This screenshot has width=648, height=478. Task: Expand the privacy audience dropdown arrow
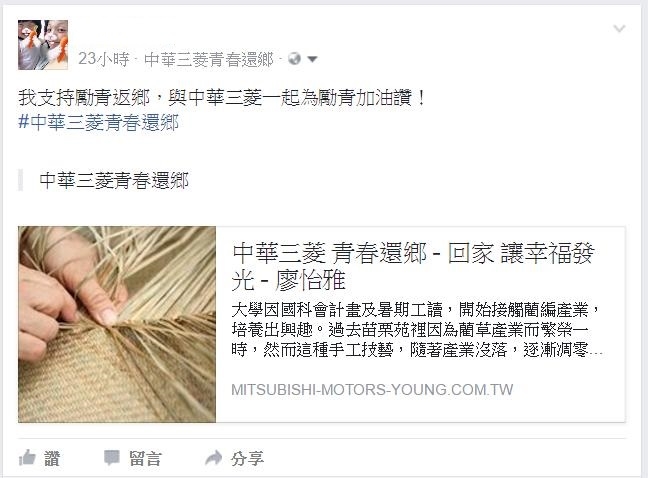(x=312, y=59)
